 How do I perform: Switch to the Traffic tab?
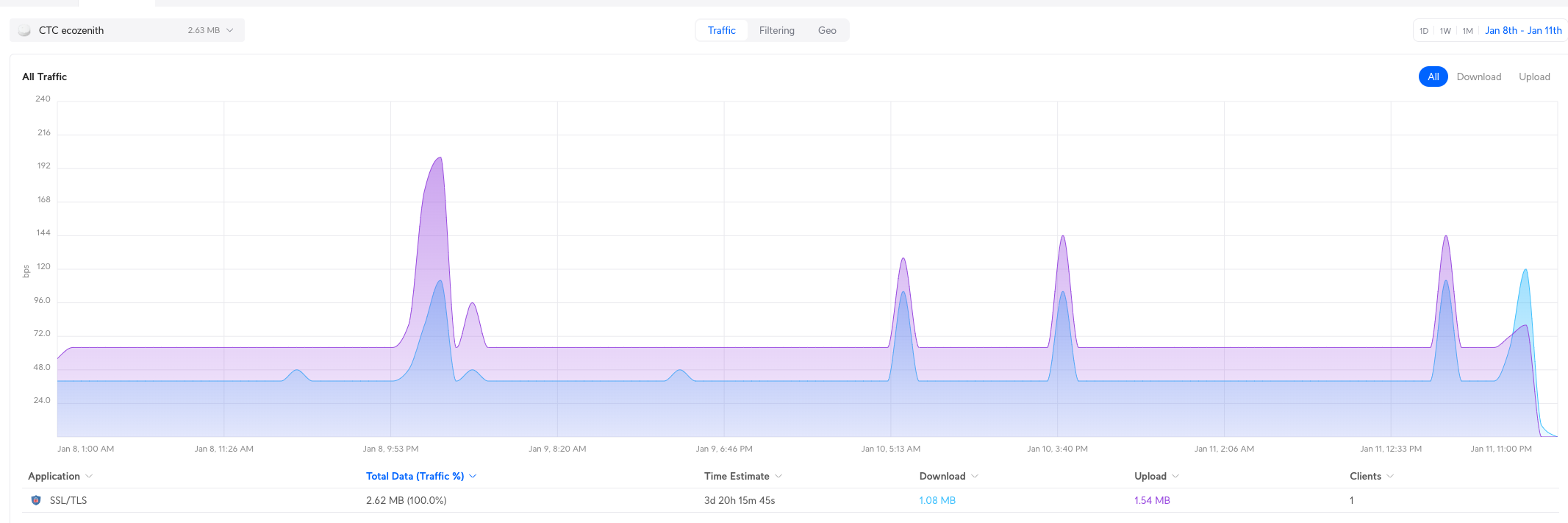721,30
